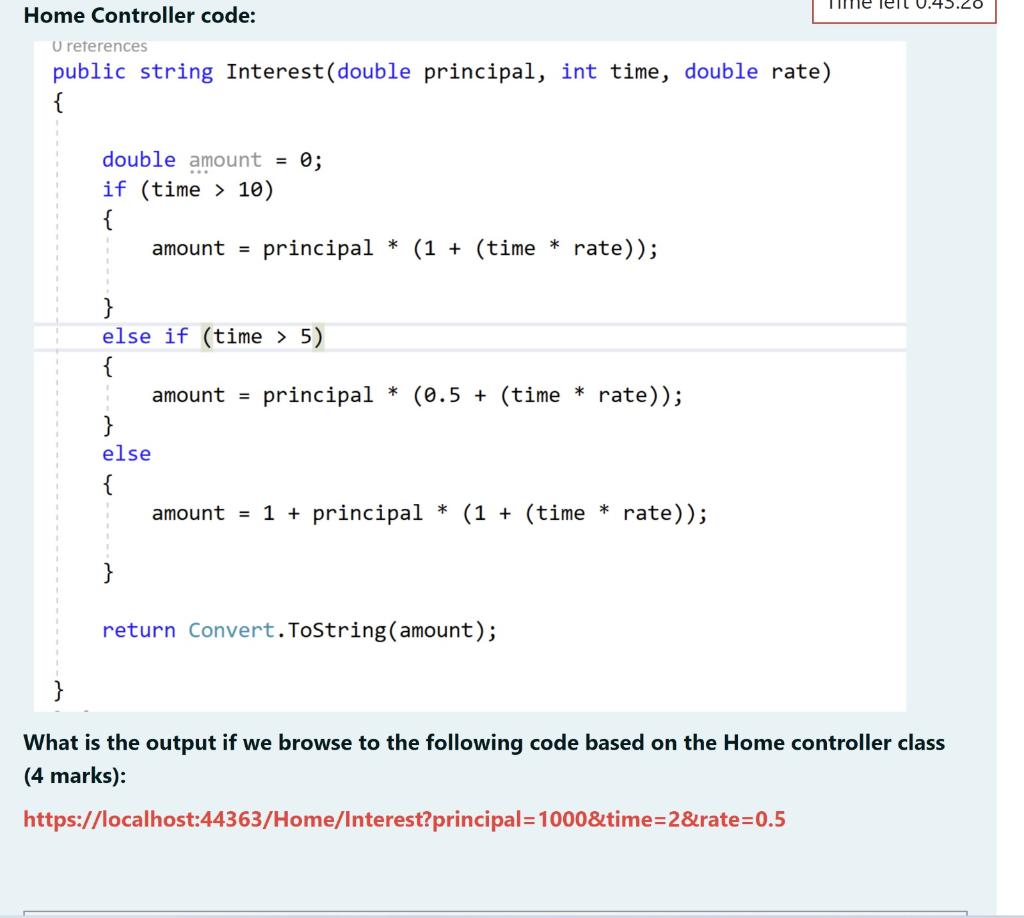Screen dimensions: 1024x918
Task: Click the amount calculation inside the else block
Action: [430, 512]
